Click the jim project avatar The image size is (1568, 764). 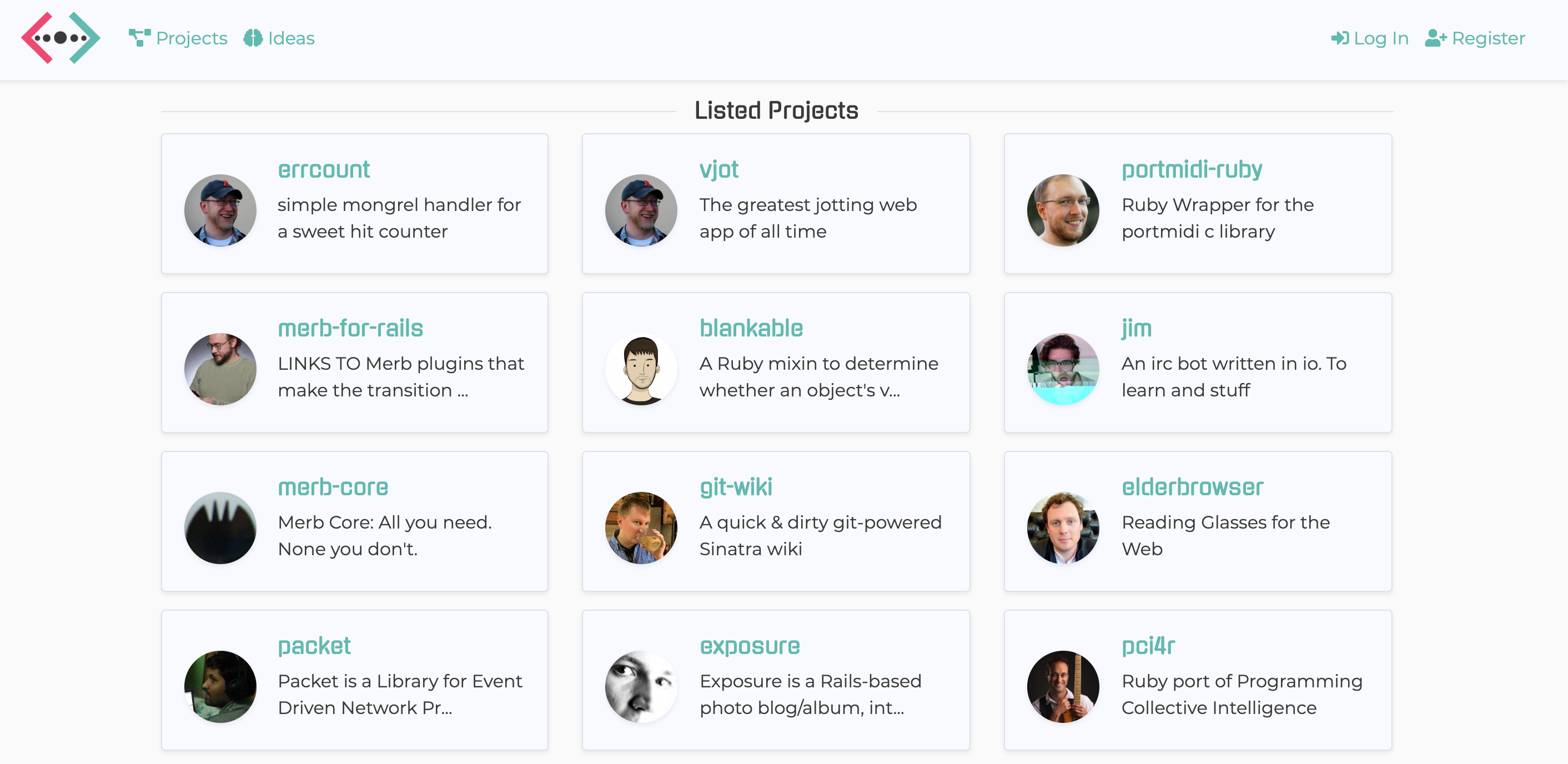click(1063, 369)
